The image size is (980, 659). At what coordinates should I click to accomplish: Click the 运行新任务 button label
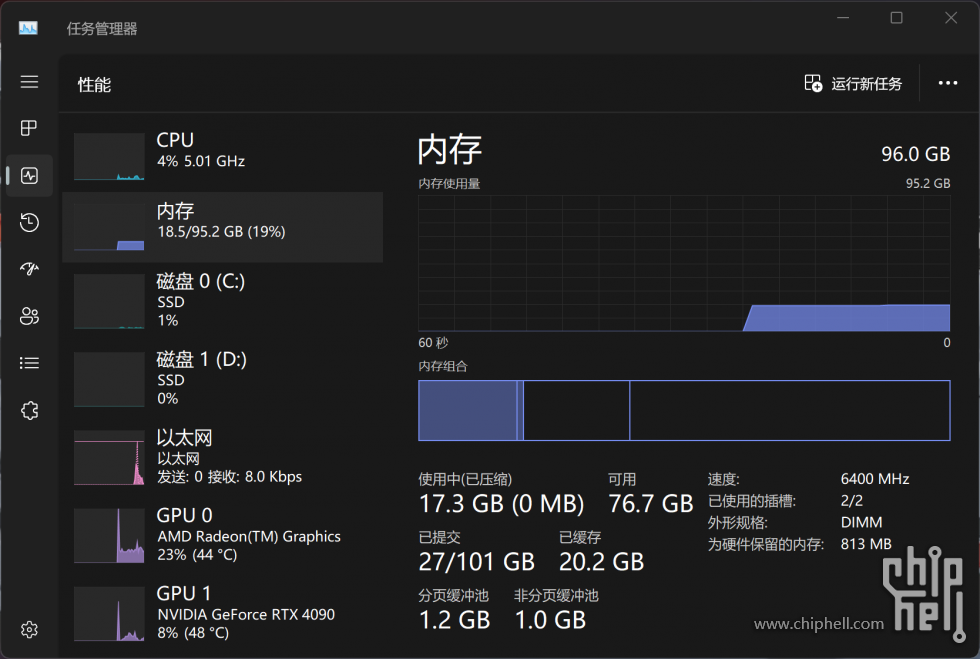pos(867,84)
